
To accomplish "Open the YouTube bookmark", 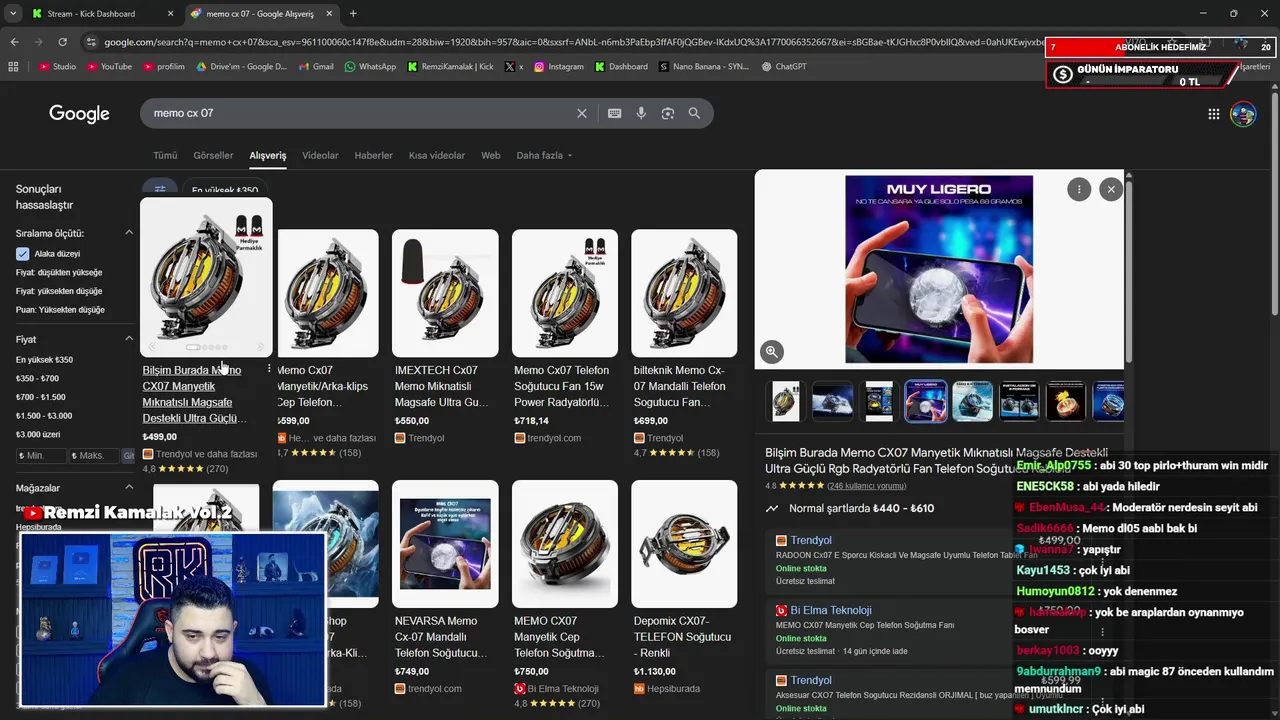I will tap(109, 67).
